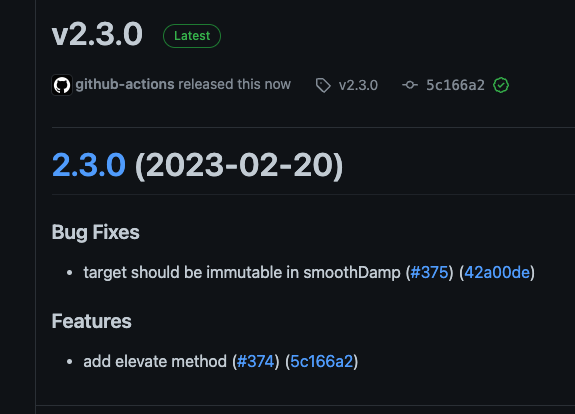The height and width of the screenshot is (414, 575).
Task: Click the green Latest release badge
Action: pyautogui.click(x=192, y=36)
